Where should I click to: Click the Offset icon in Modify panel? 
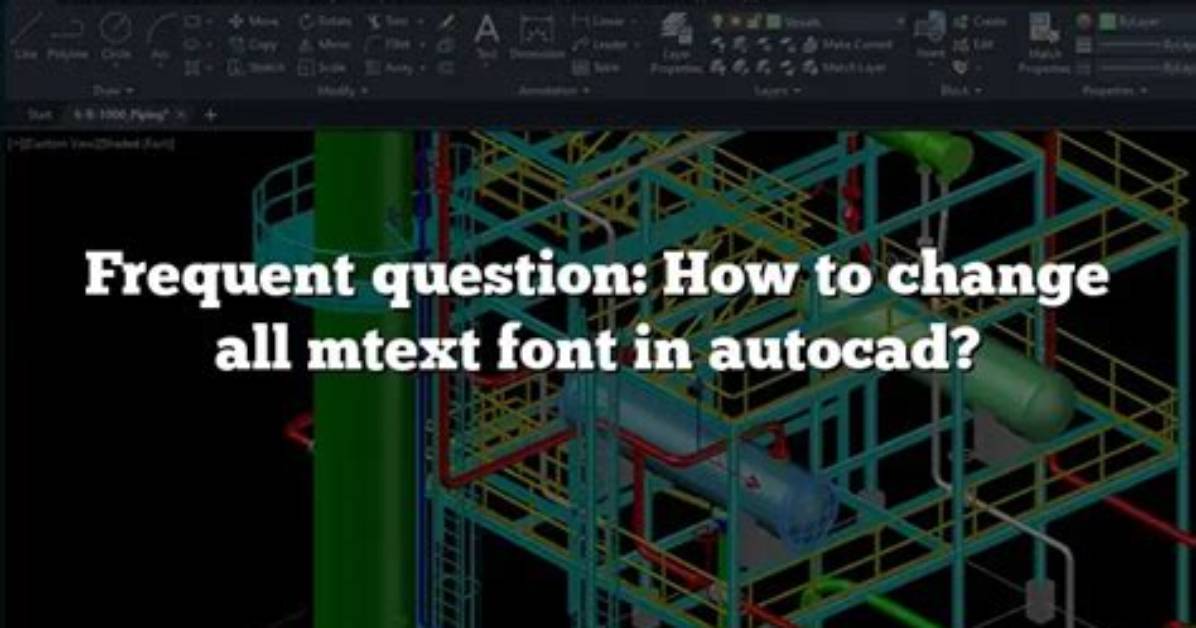[446, 68]
